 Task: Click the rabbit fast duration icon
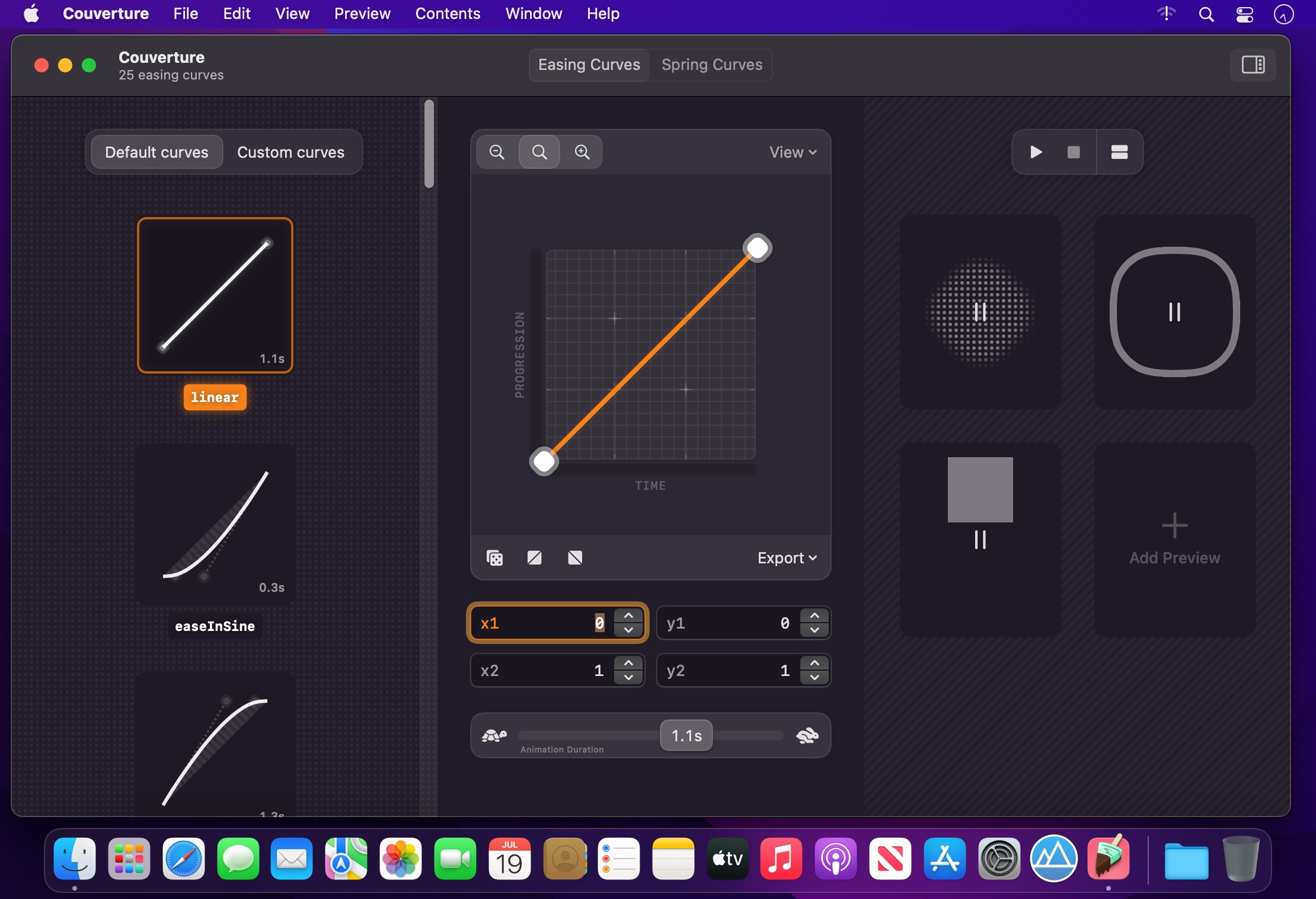[x=807, y=736]
